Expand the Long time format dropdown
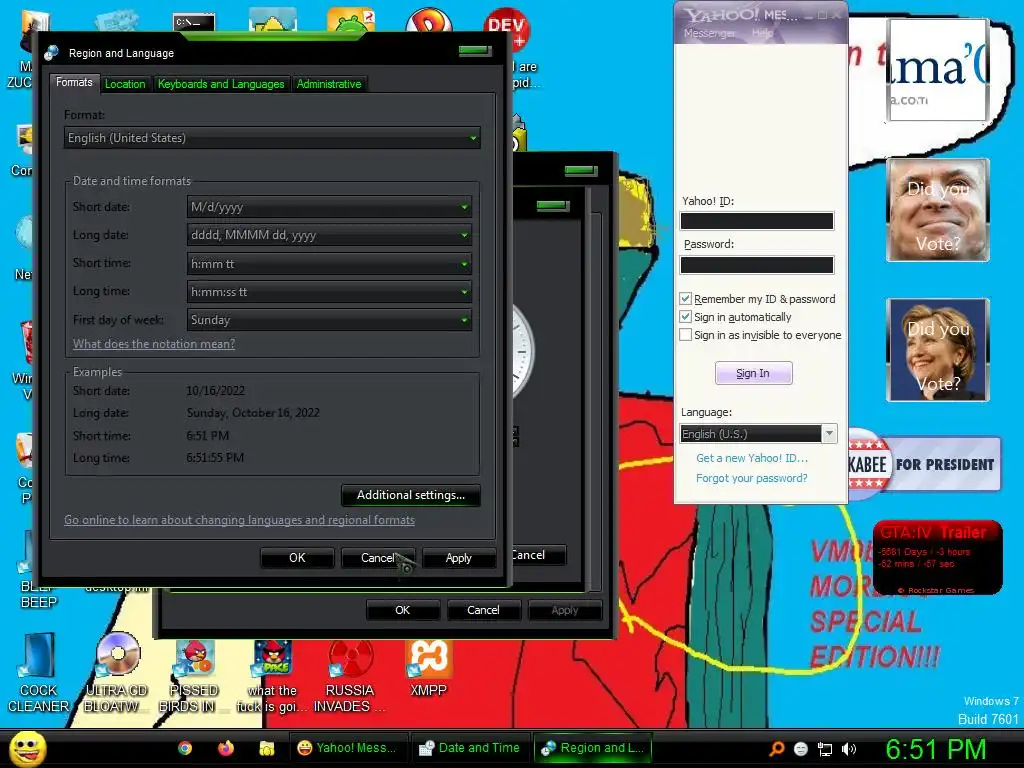 point(329,292)
